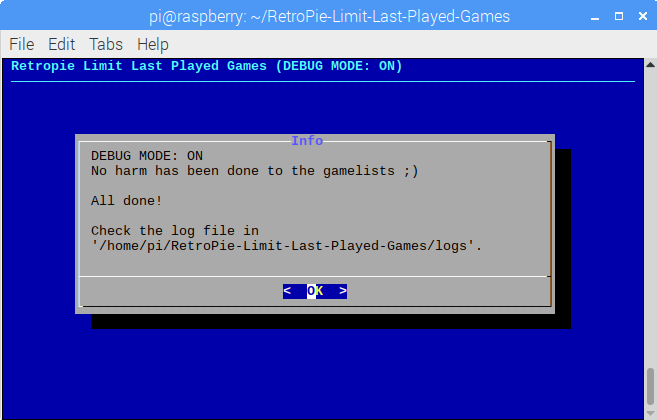
Task: Click the logs directory path text
Action: (x=287, y=246)
